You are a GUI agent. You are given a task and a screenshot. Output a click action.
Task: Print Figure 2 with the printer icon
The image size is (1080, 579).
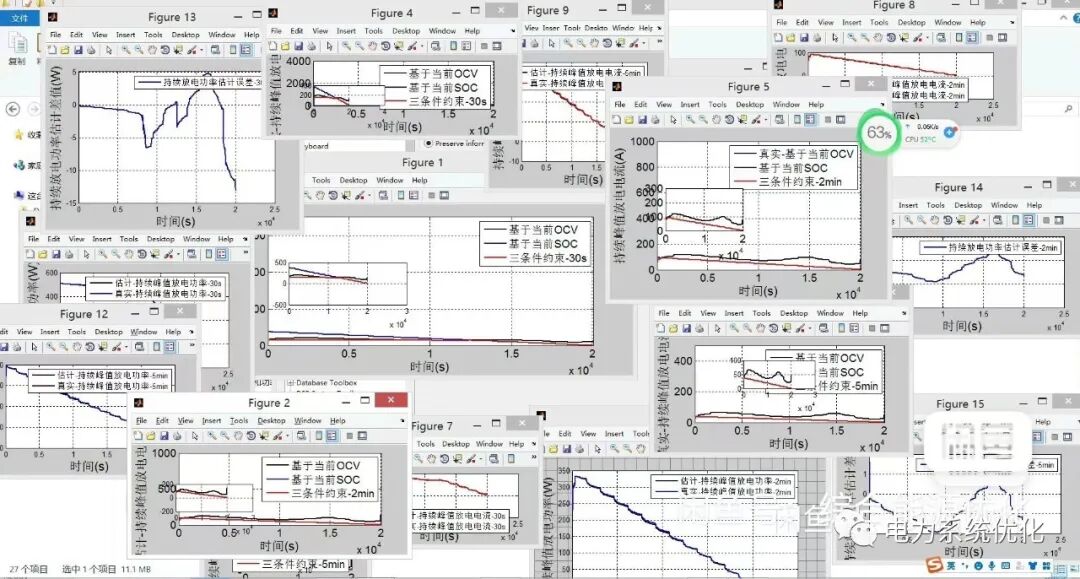point(177,436)
